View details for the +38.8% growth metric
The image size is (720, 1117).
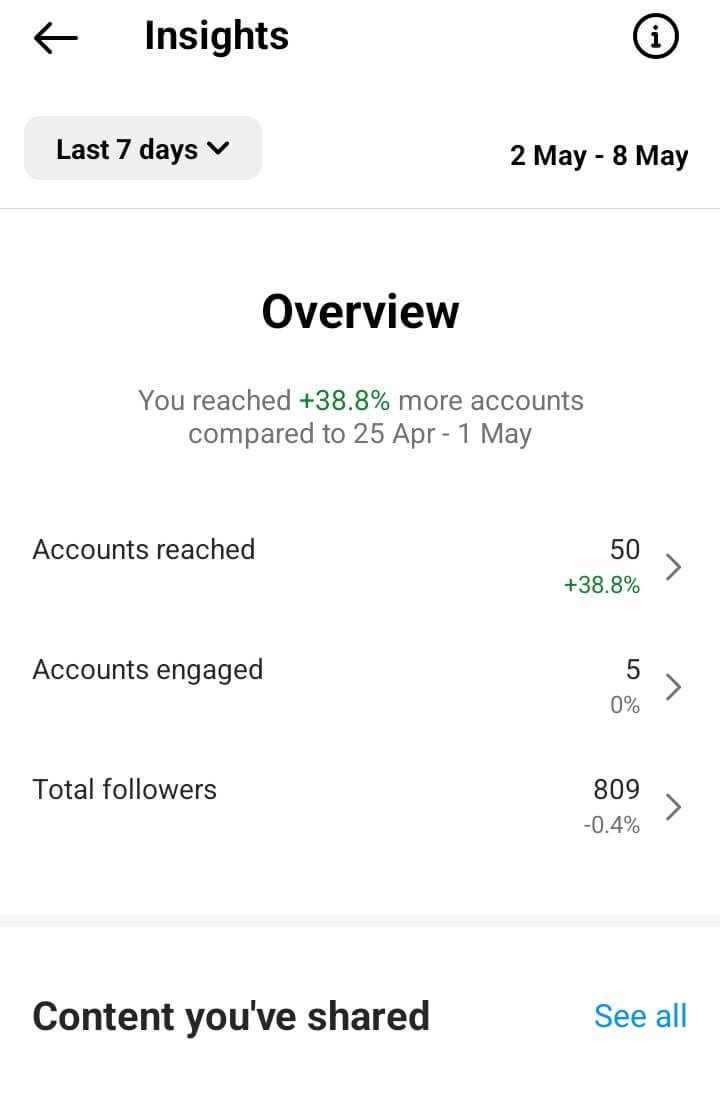tap(673, 566)
